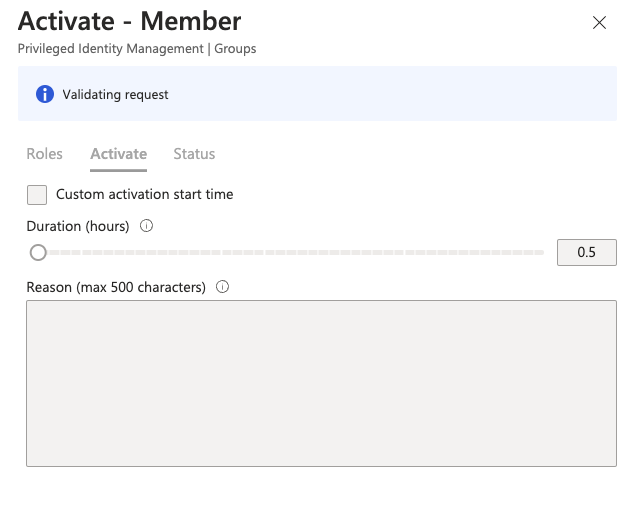Close the Activate - Member panel

pyautogui.click(x=599, y=23)
